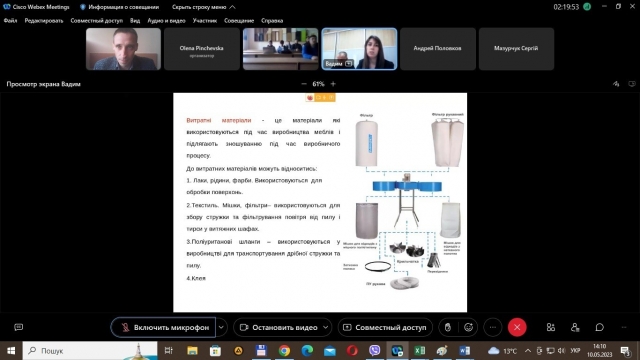Open Microsoft Store from the taskbar
The height and width of the screenshot is (360, 640).
[x=215, y=351]
